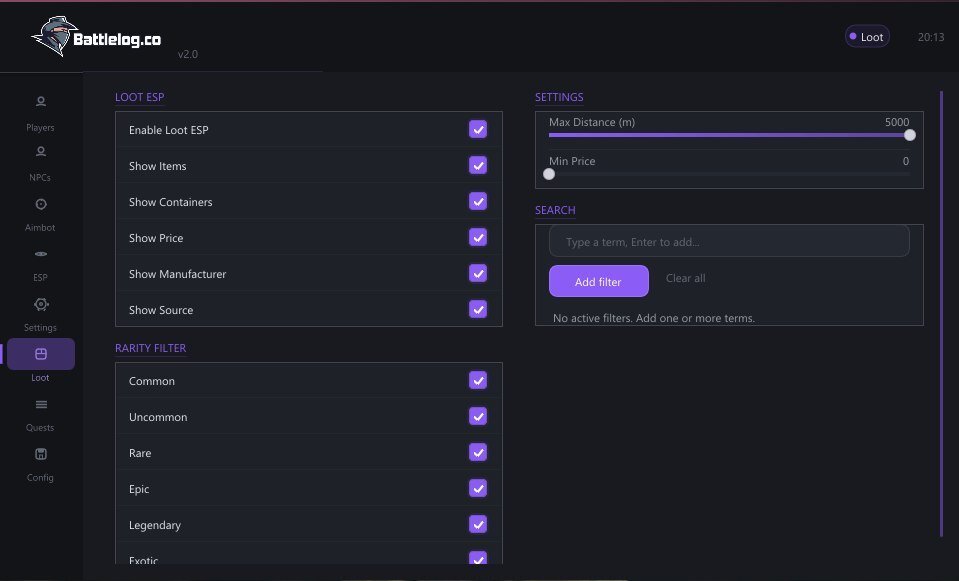
Task: Click the Battlelog.co logo
Action: pyautogui.click(x=96, y=37)
